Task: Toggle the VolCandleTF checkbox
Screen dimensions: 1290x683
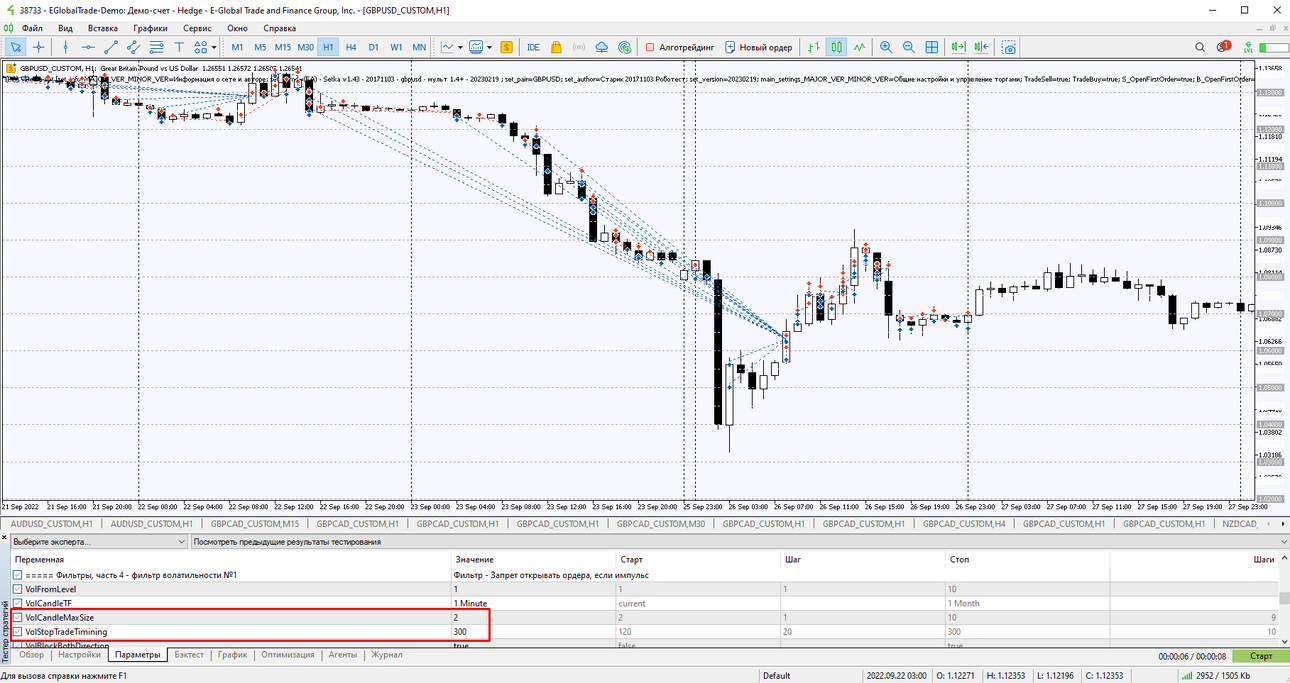Action: [x=18, y=603]
